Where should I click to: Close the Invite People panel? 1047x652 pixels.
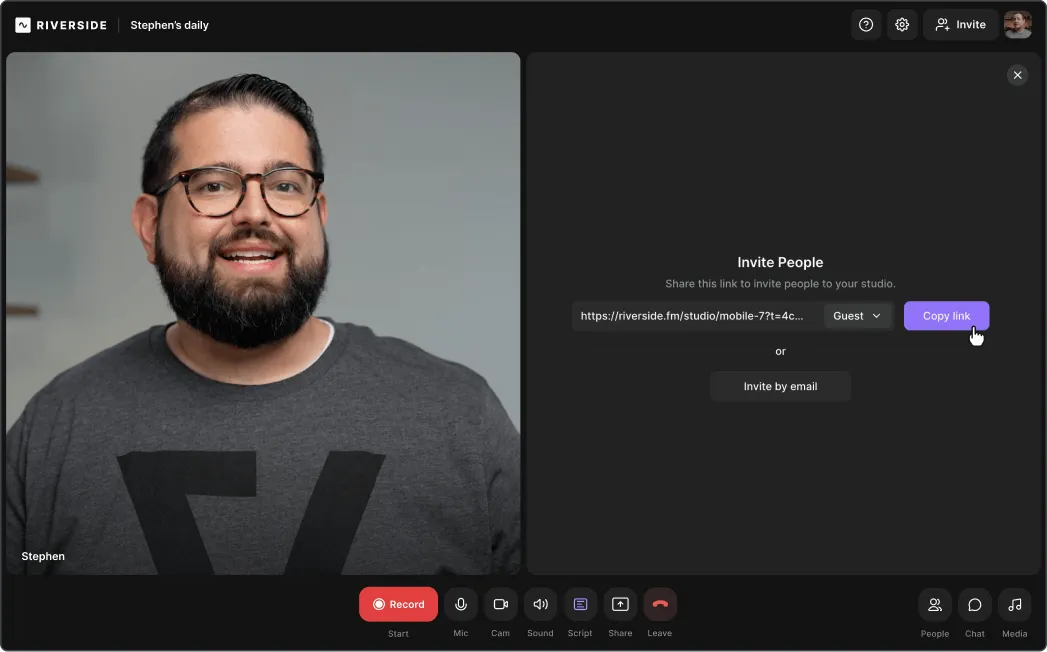tap(1017, 75)
